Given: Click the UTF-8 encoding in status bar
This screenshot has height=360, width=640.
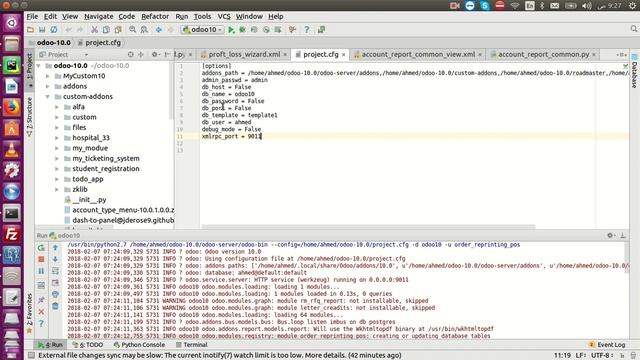Looking at the screenshot, I should coord(602,356).
